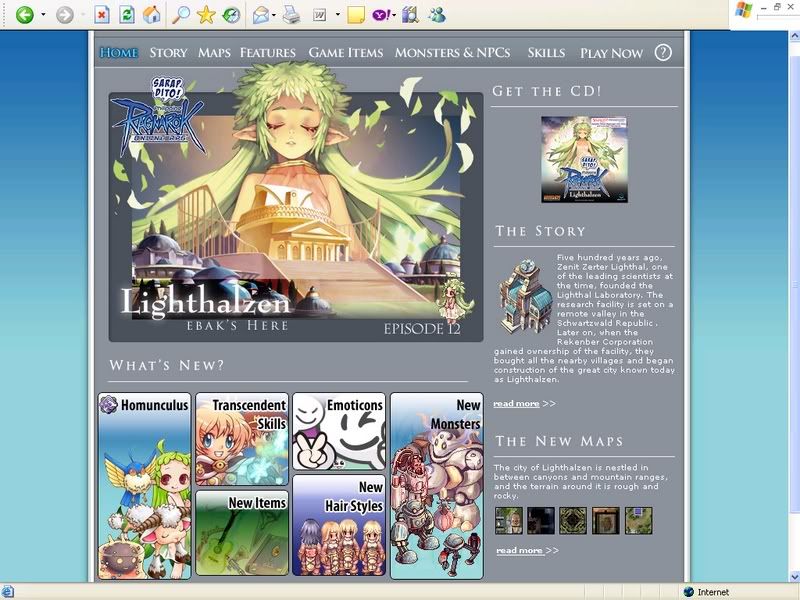Open Yahoo Messenger toolbar icon

(381, 15)
